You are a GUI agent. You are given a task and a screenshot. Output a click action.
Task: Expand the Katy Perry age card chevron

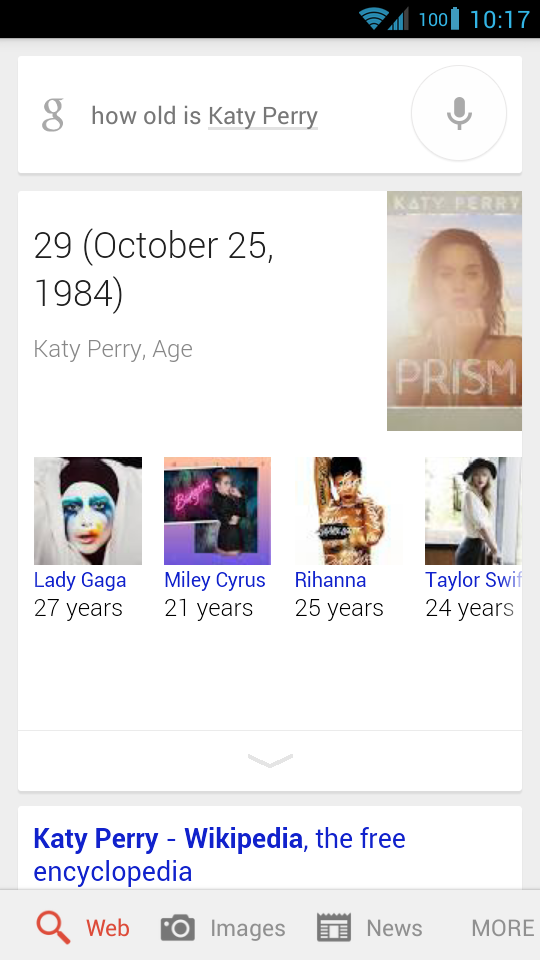(270, 760)
